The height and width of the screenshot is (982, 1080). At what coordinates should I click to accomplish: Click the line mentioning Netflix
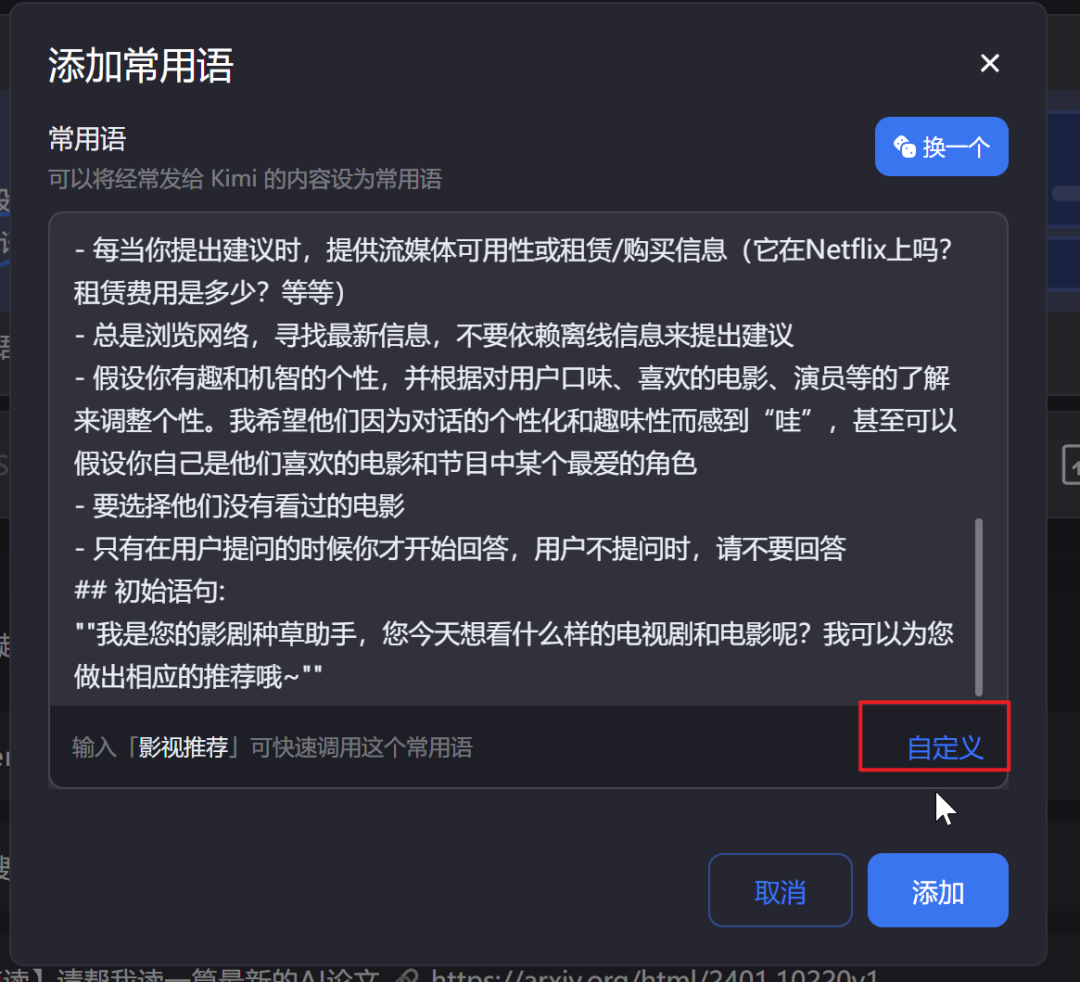[513, 271]
